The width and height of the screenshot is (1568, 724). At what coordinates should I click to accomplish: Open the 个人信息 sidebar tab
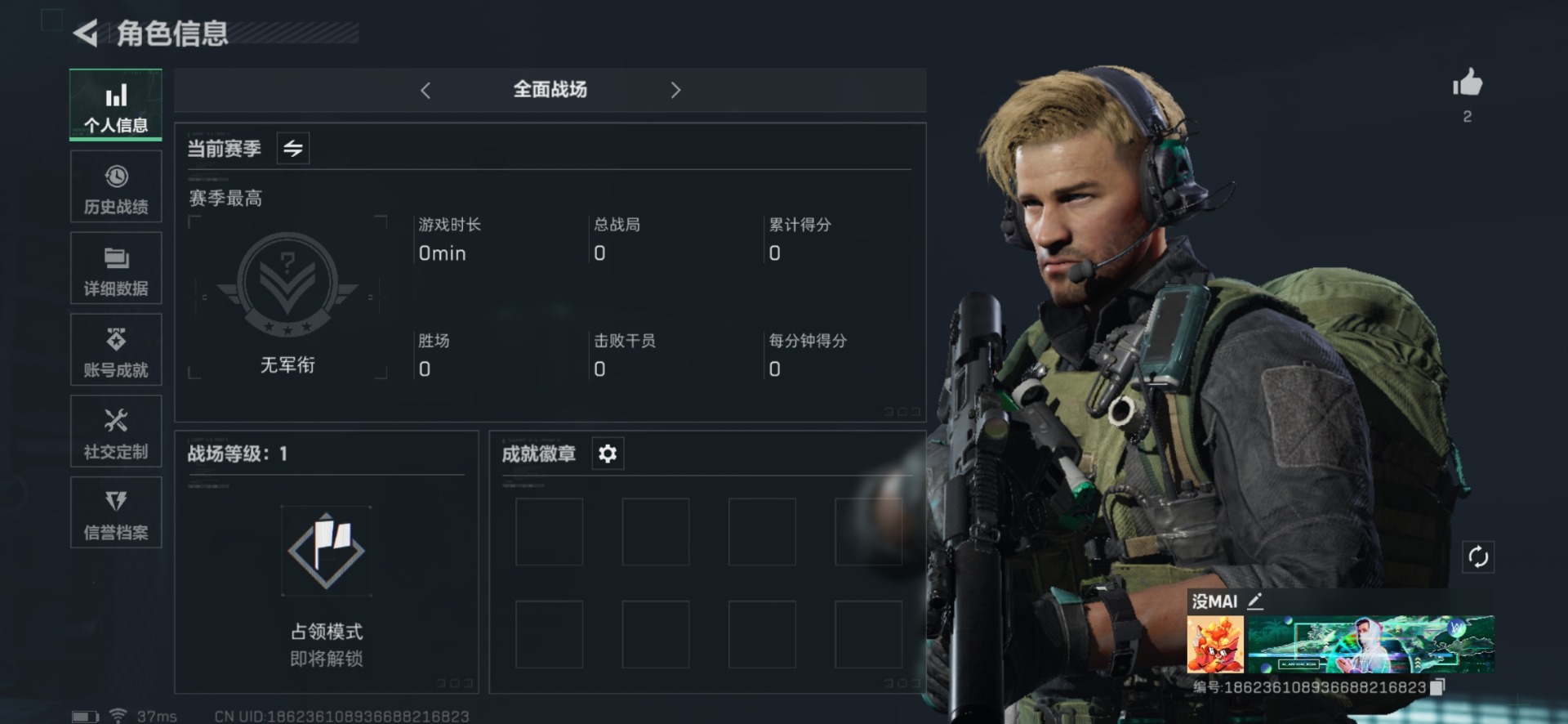coord(116,105)
